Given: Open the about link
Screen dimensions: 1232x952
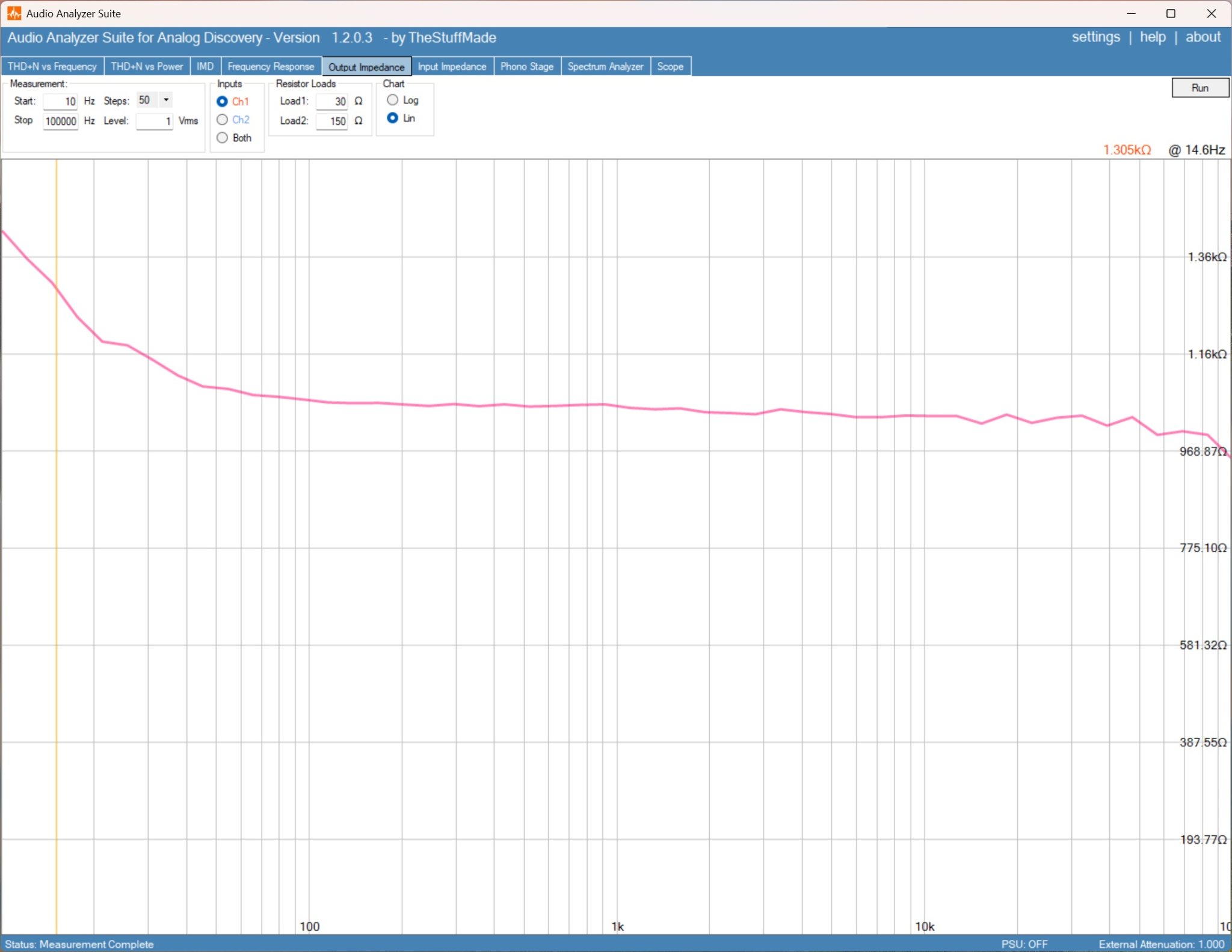Looking at the screenshot, I should pos(1203,37).
